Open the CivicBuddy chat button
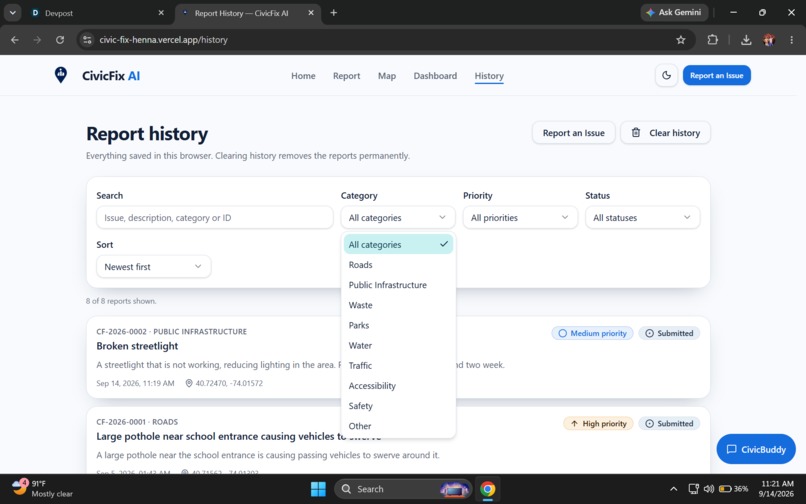This screenshot has height=504, width=806. (x=756, y=449)
